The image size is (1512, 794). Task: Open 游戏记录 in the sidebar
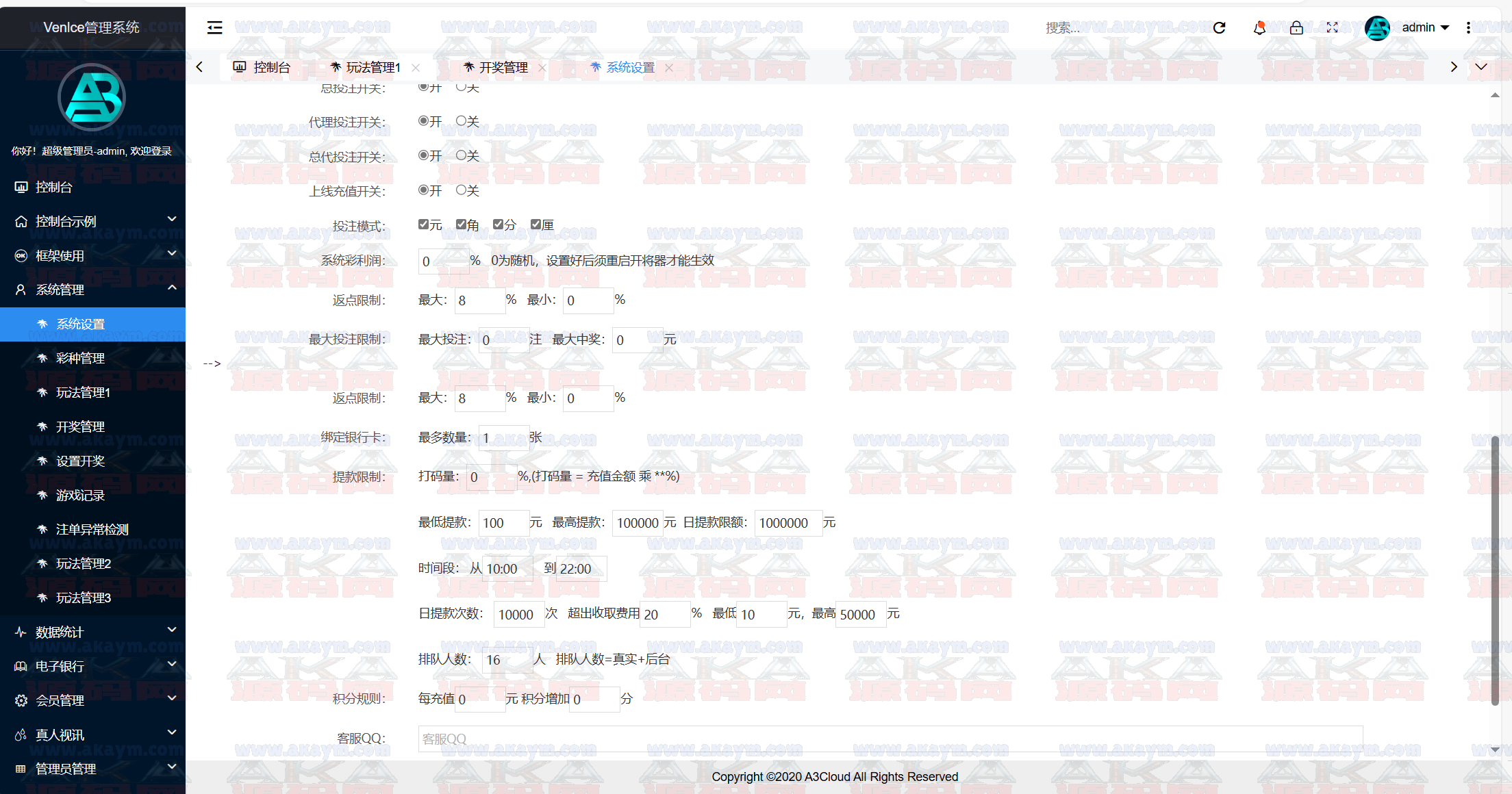[x=80, y=495]
